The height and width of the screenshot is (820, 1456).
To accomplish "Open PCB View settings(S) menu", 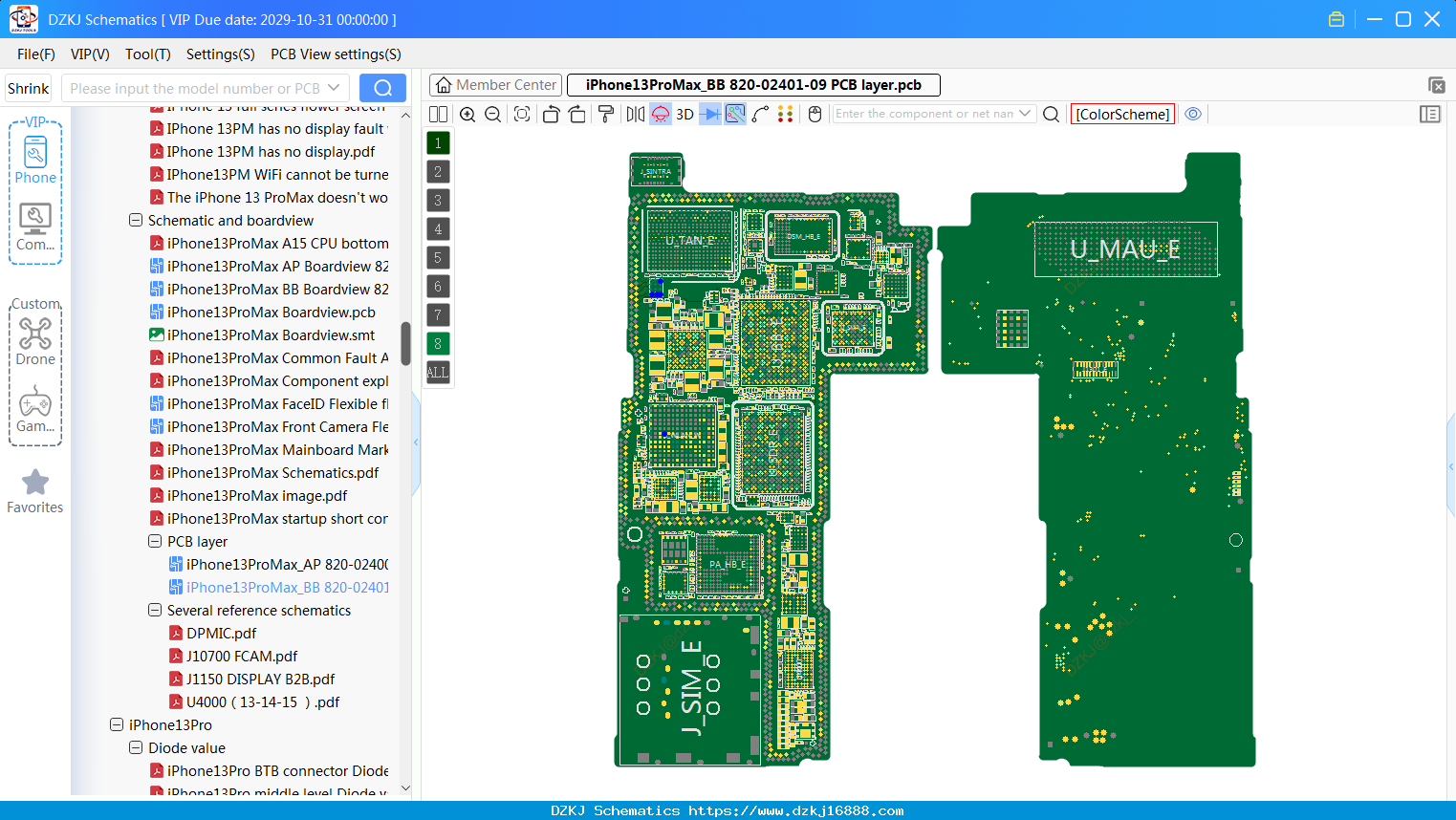I will (x=336, y=54).
